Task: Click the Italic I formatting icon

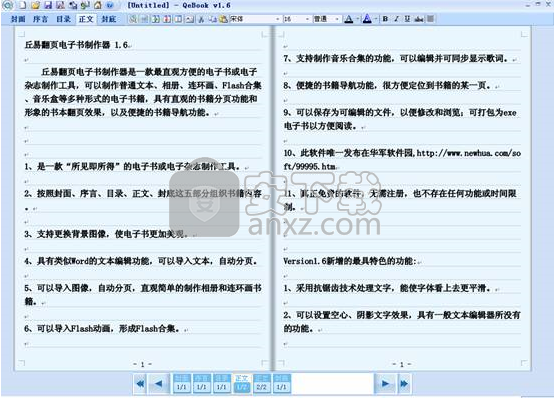Action: (x=396, y=19)
